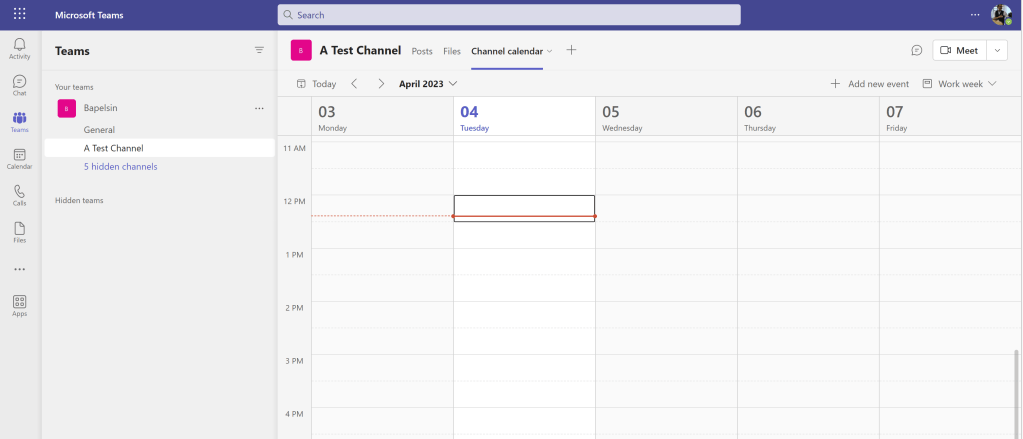Switch to the Posts tab
Screen dimensions: 1023x439
click(x=422, y=51)
